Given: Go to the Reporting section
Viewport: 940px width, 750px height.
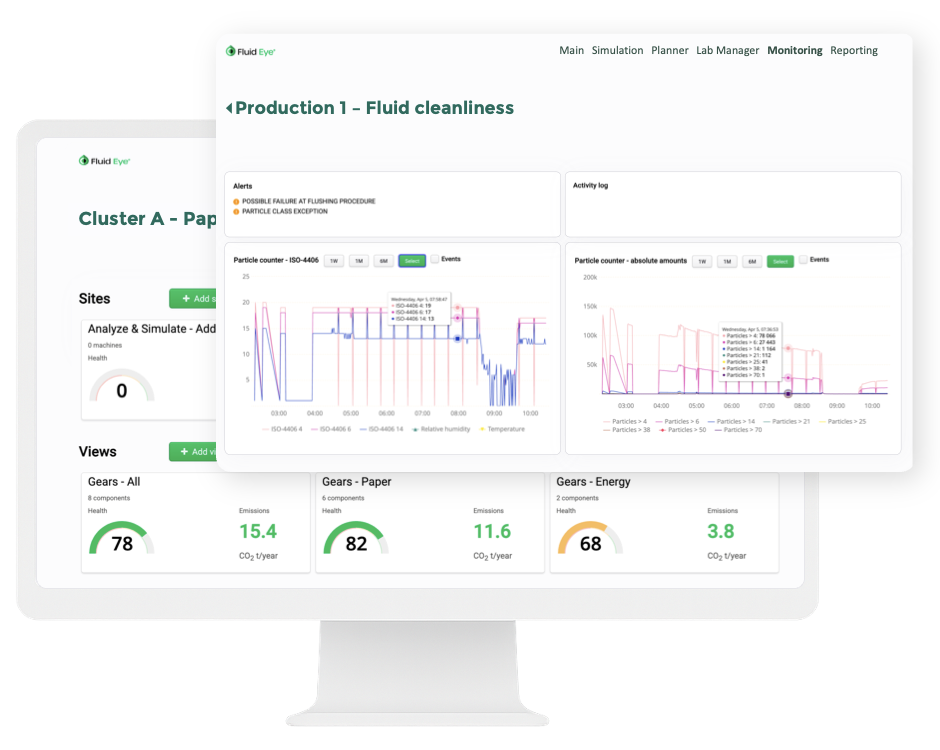Looking at the screenshot, I should click(854, 50).
